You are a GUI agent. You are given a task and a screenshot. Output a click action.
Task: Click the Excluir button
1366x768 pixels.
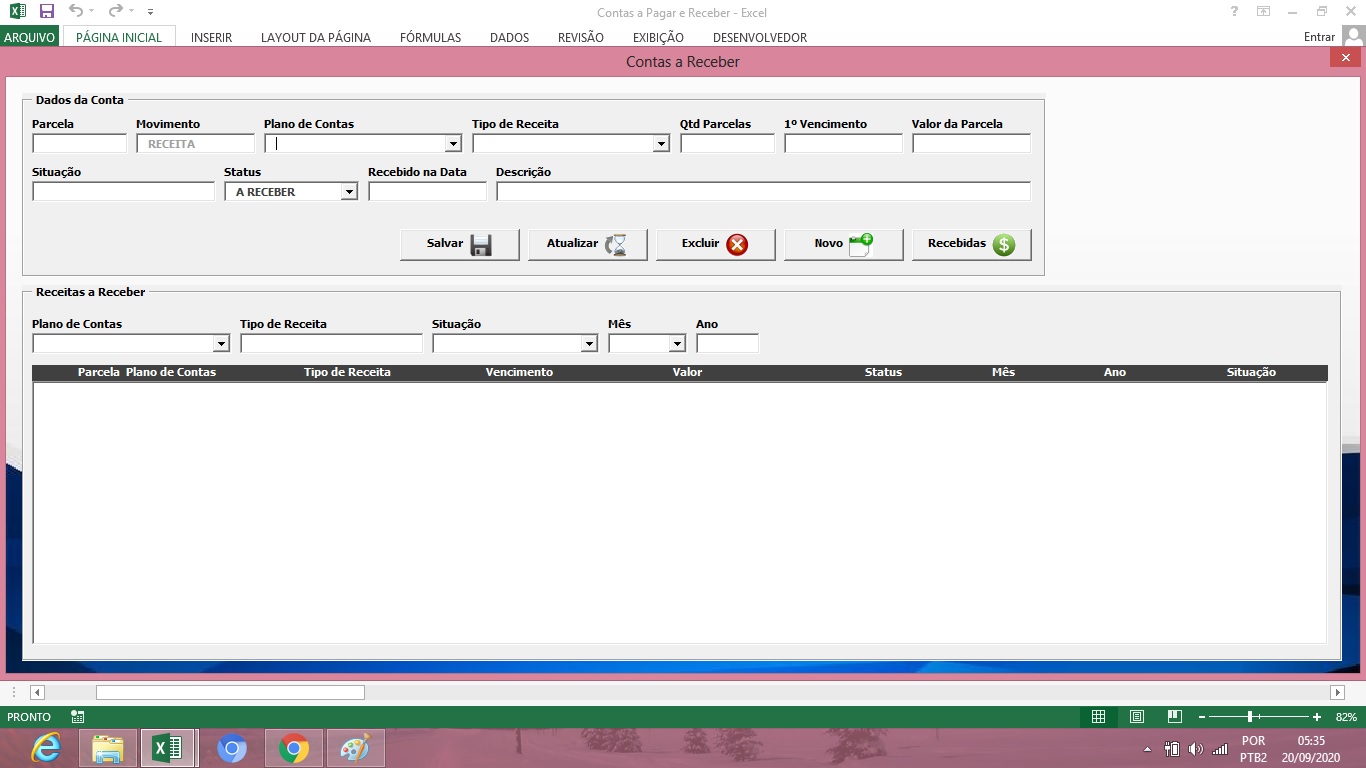click(715, 244)
